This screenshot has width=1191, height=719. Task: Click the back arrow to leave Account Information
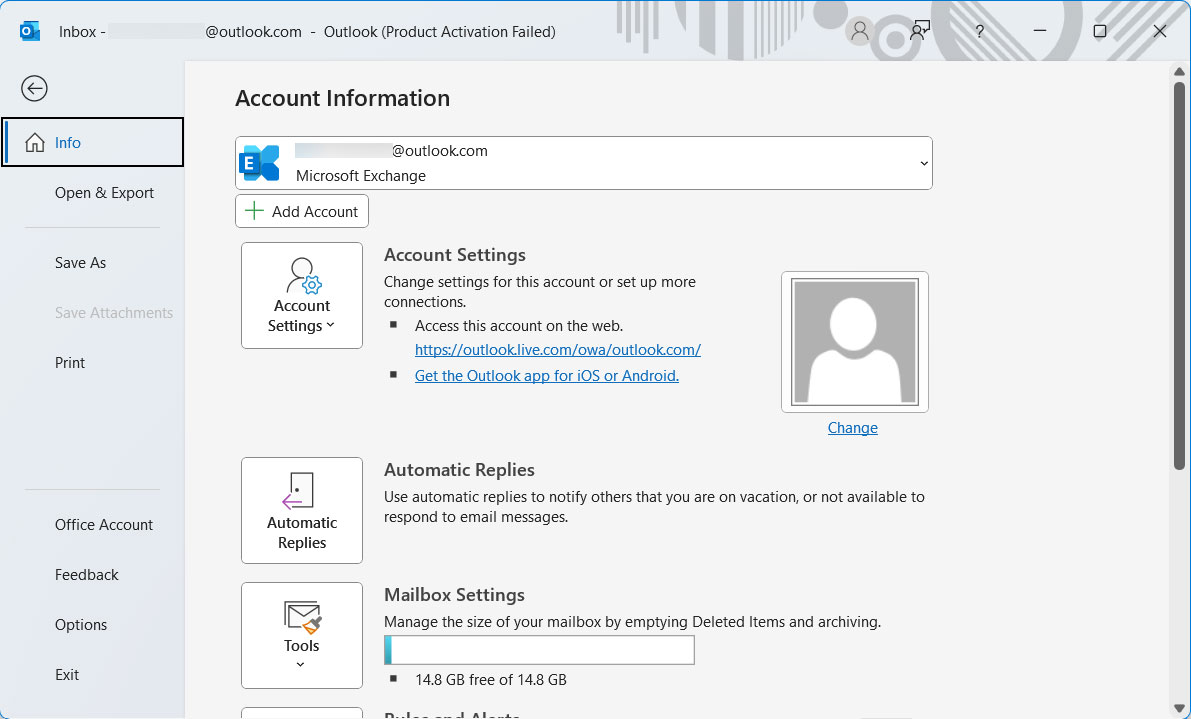[34, 88]
